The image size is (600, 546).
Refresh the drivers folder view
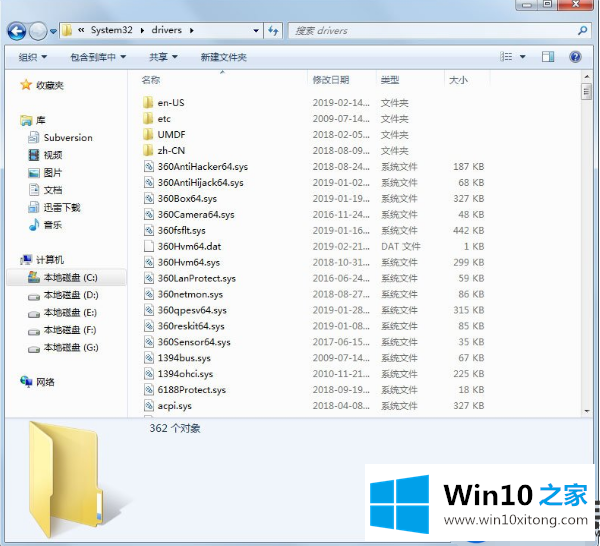coord(273,31)
